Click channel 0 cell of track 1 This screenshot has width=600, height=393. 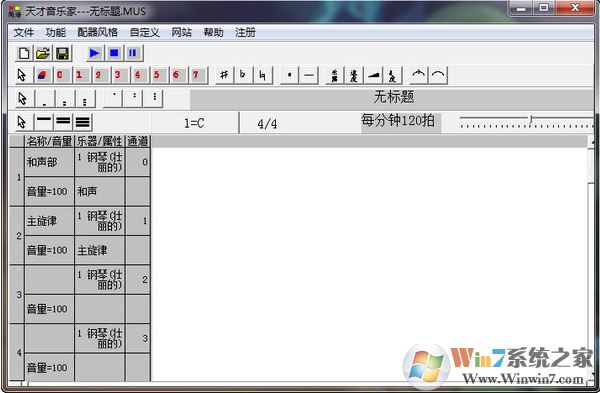point(138,162)
